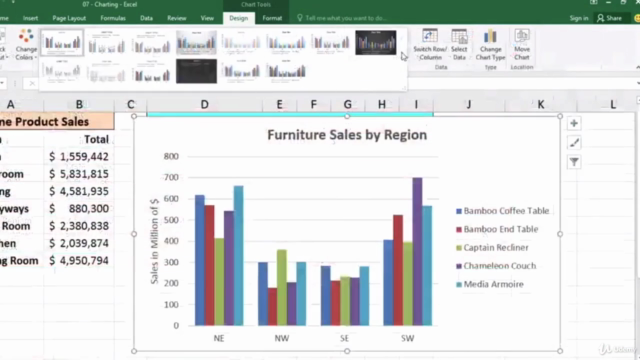This screenshot has height=360, width=640.
Task: Select column header K
Action: click(x=541, y=104)
